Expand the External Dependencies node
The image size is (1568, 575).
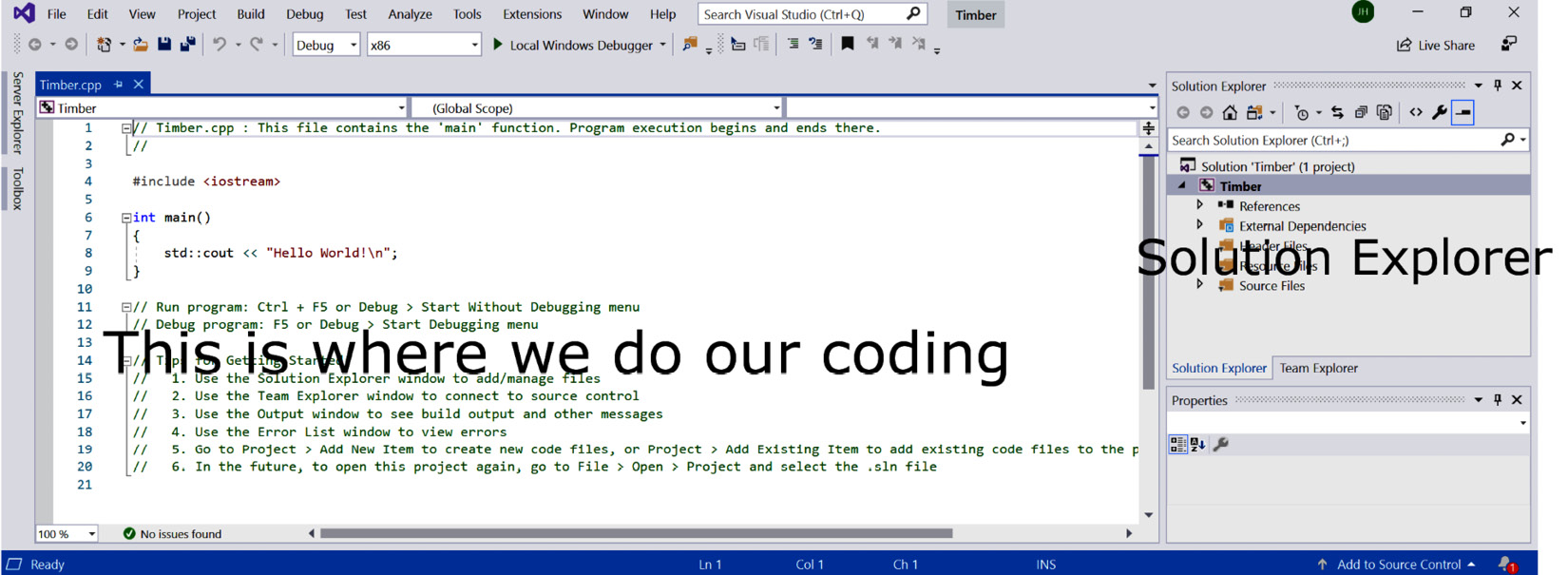coord(1199,225)
